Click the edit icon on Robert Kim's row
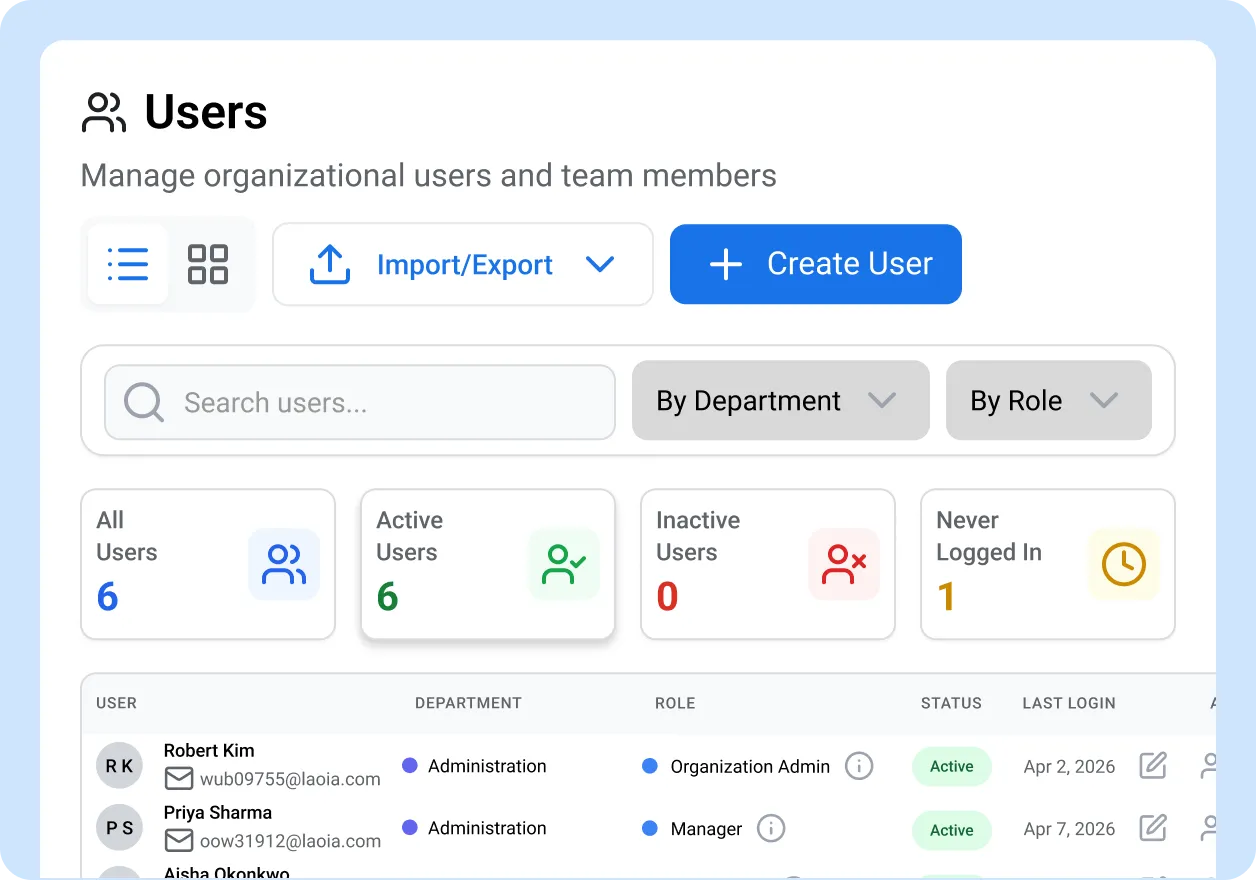The width and height of the screenshot is (1256, 880). coord(1152,766)
